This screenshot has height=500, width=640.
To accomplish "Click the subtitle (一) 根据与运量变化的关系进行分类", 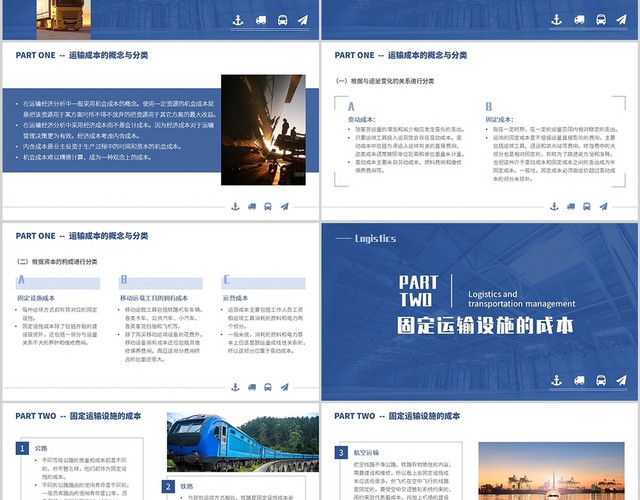I will tap(384, 81).
